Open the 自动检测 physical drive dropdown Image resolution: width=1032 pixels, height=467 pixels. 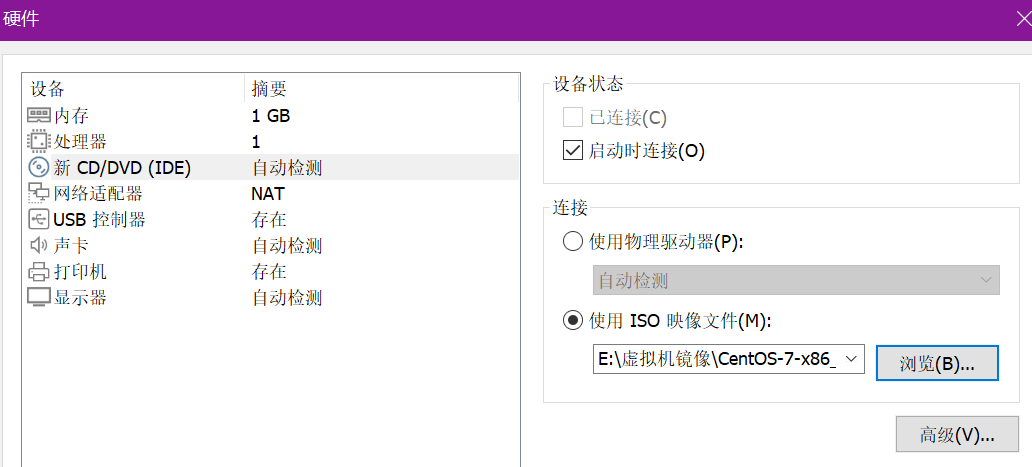pos(796,281)
